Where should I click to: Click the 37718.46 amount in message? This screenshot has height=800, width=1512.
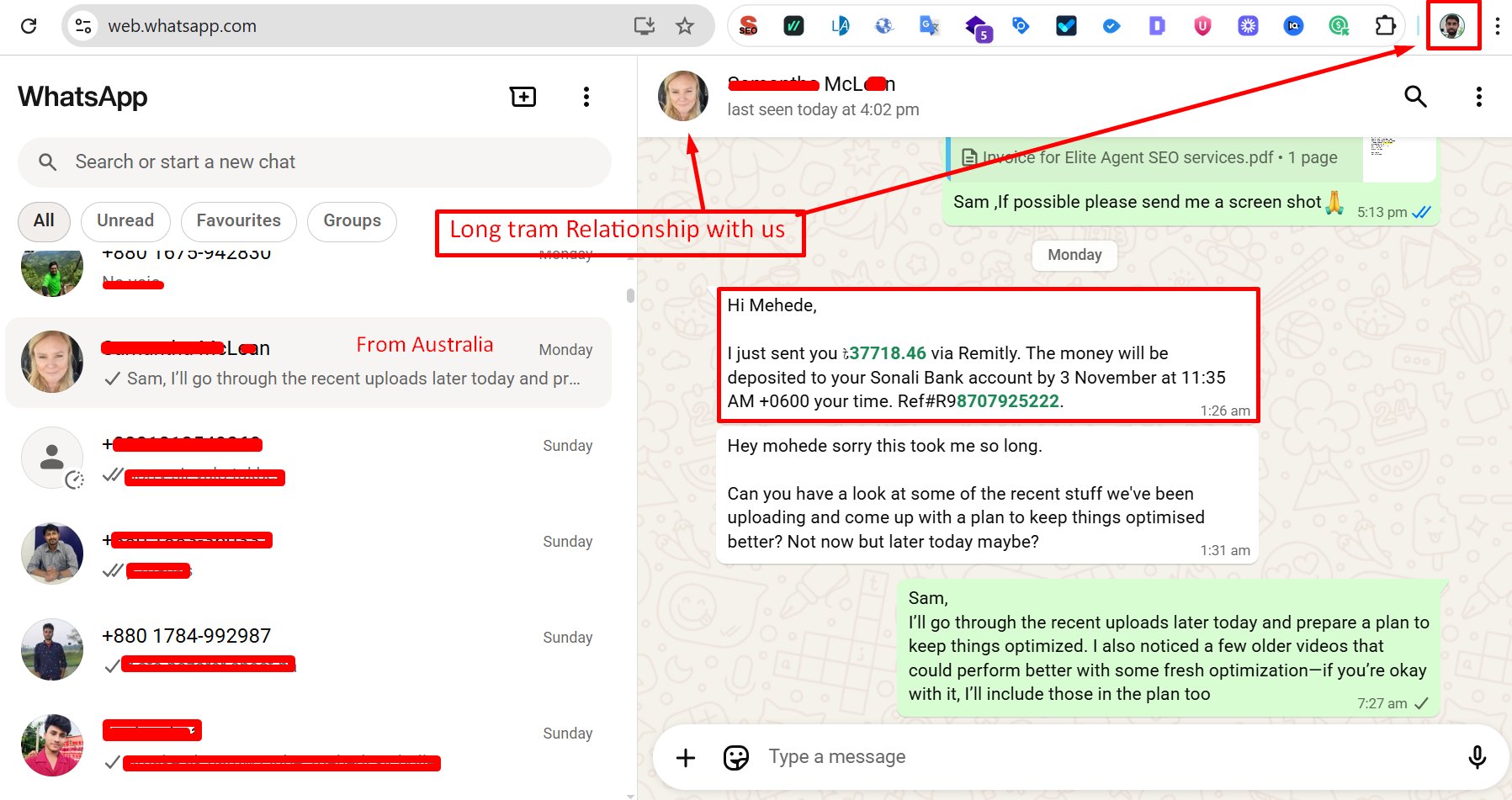point(888,353)
